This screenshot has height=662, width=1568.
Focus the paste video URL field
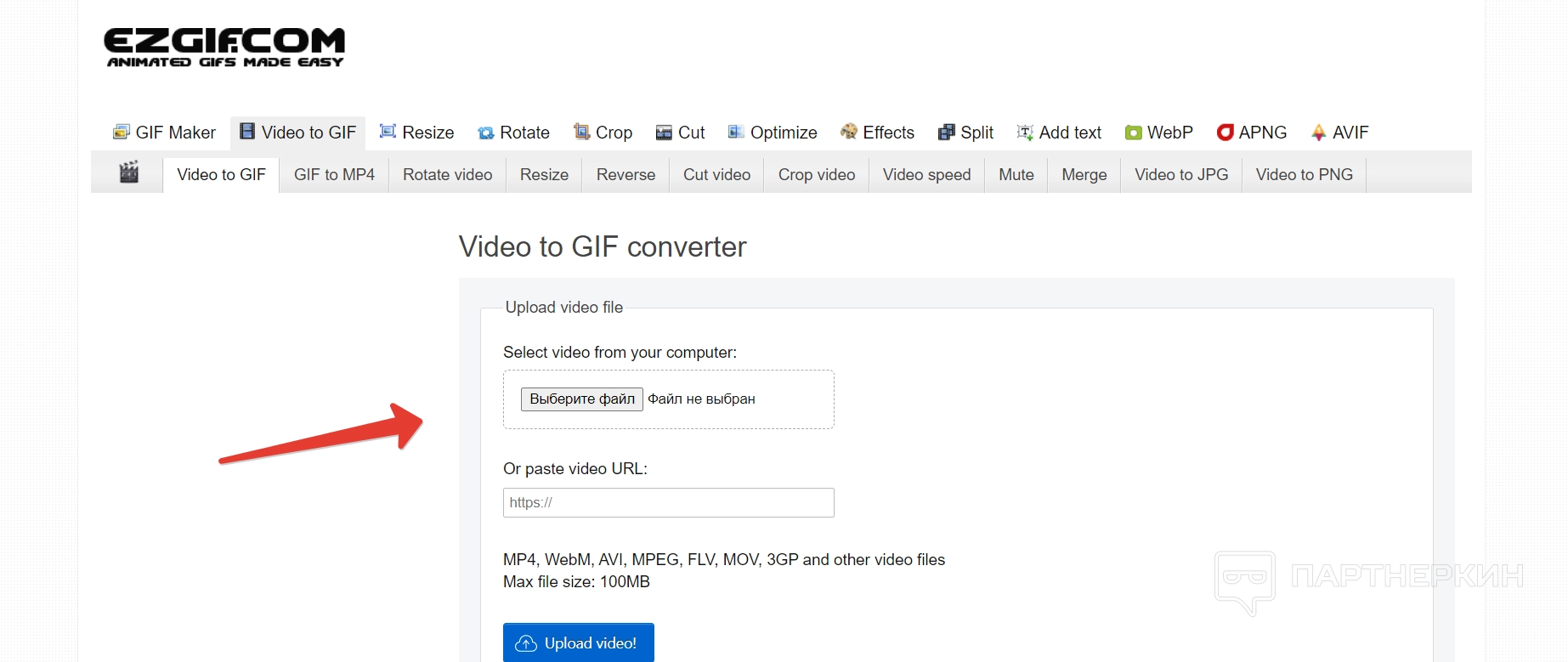pyautogui.click(x=669, y=502)
